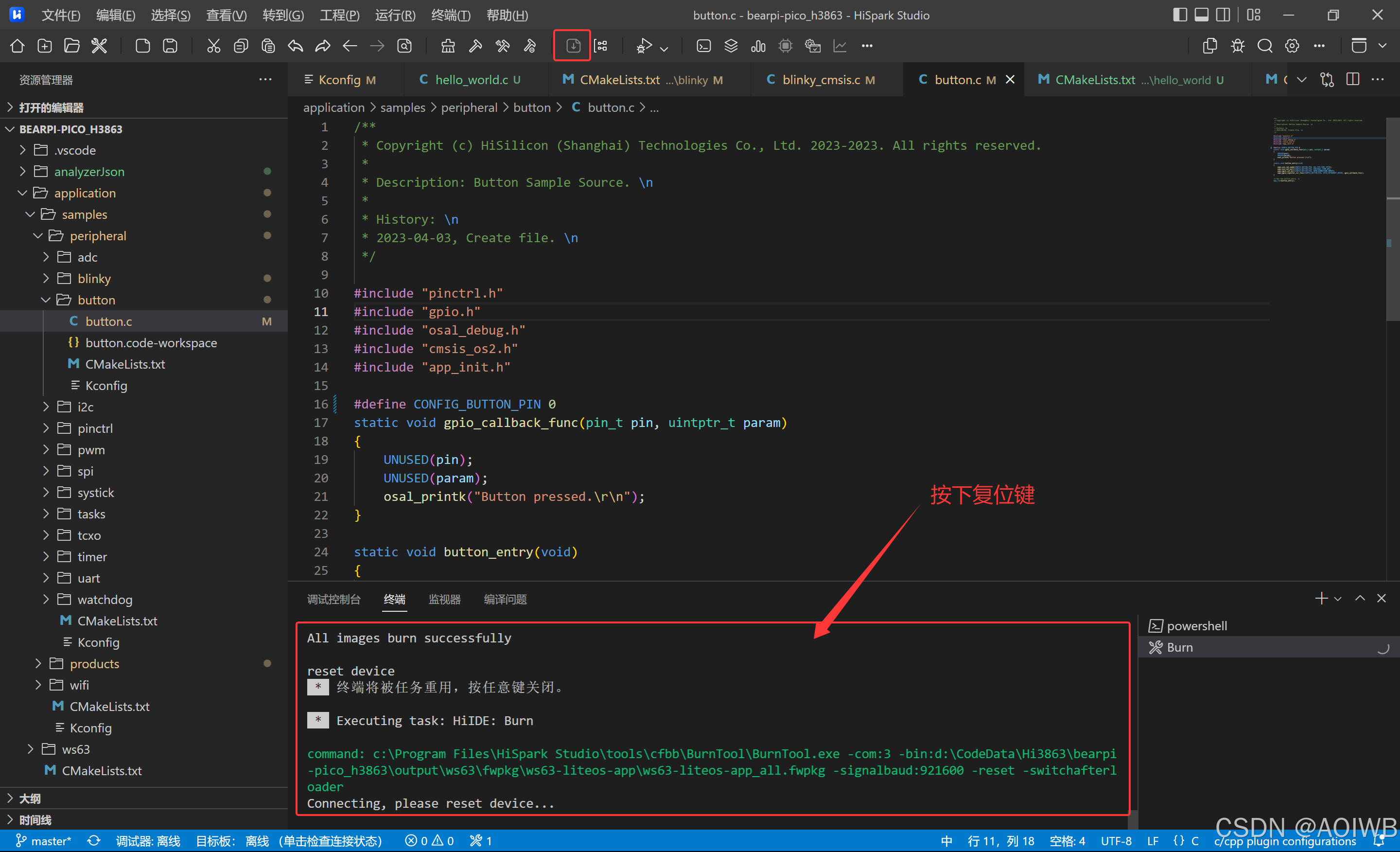Click the scissors cut icon

point(213,46)
